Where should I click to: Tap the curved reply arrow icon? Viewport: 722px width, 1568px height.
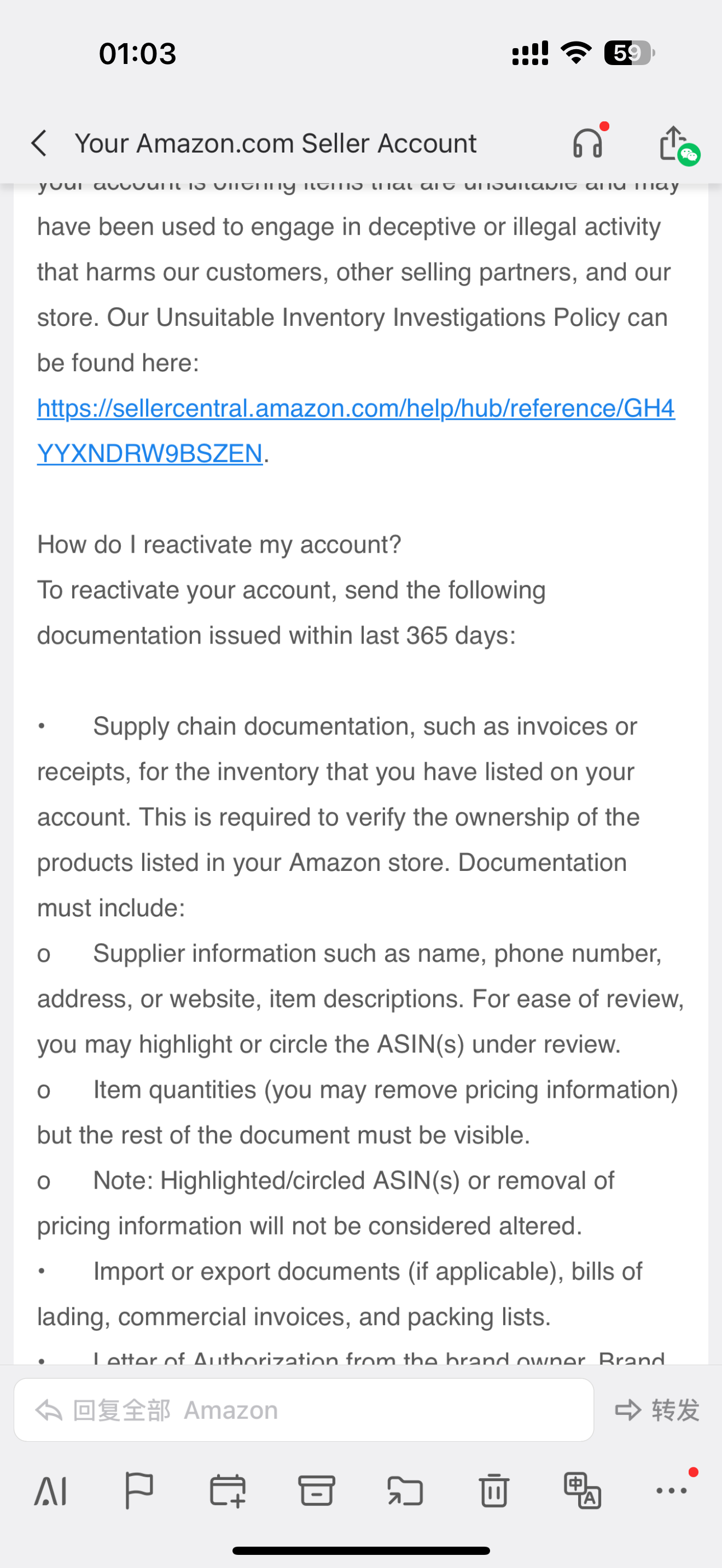click(x=49, y=1410)
